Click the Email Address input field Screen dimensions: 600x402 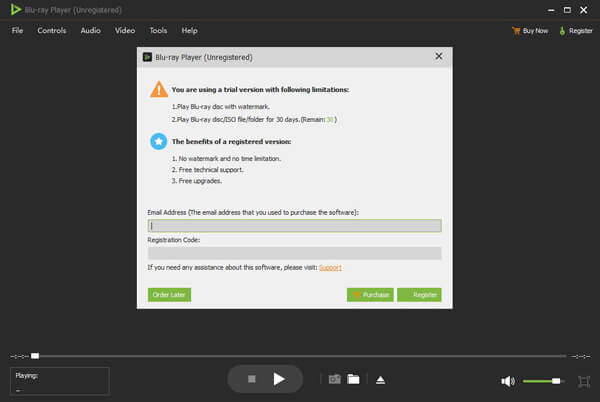(295, 226)
